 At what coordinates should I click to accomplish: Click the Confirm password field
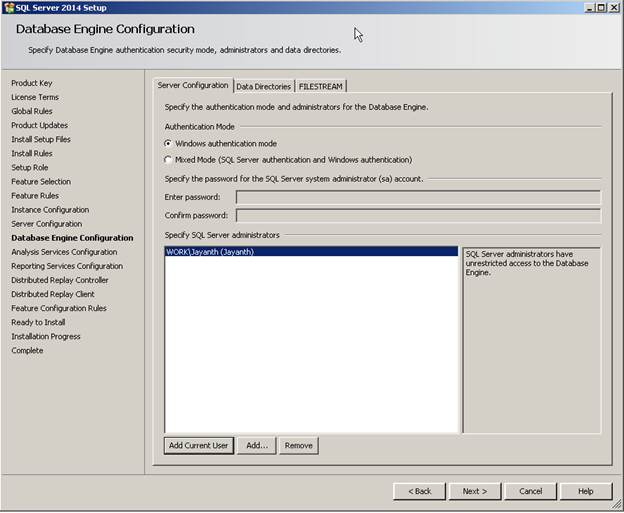tap(418, 215)
